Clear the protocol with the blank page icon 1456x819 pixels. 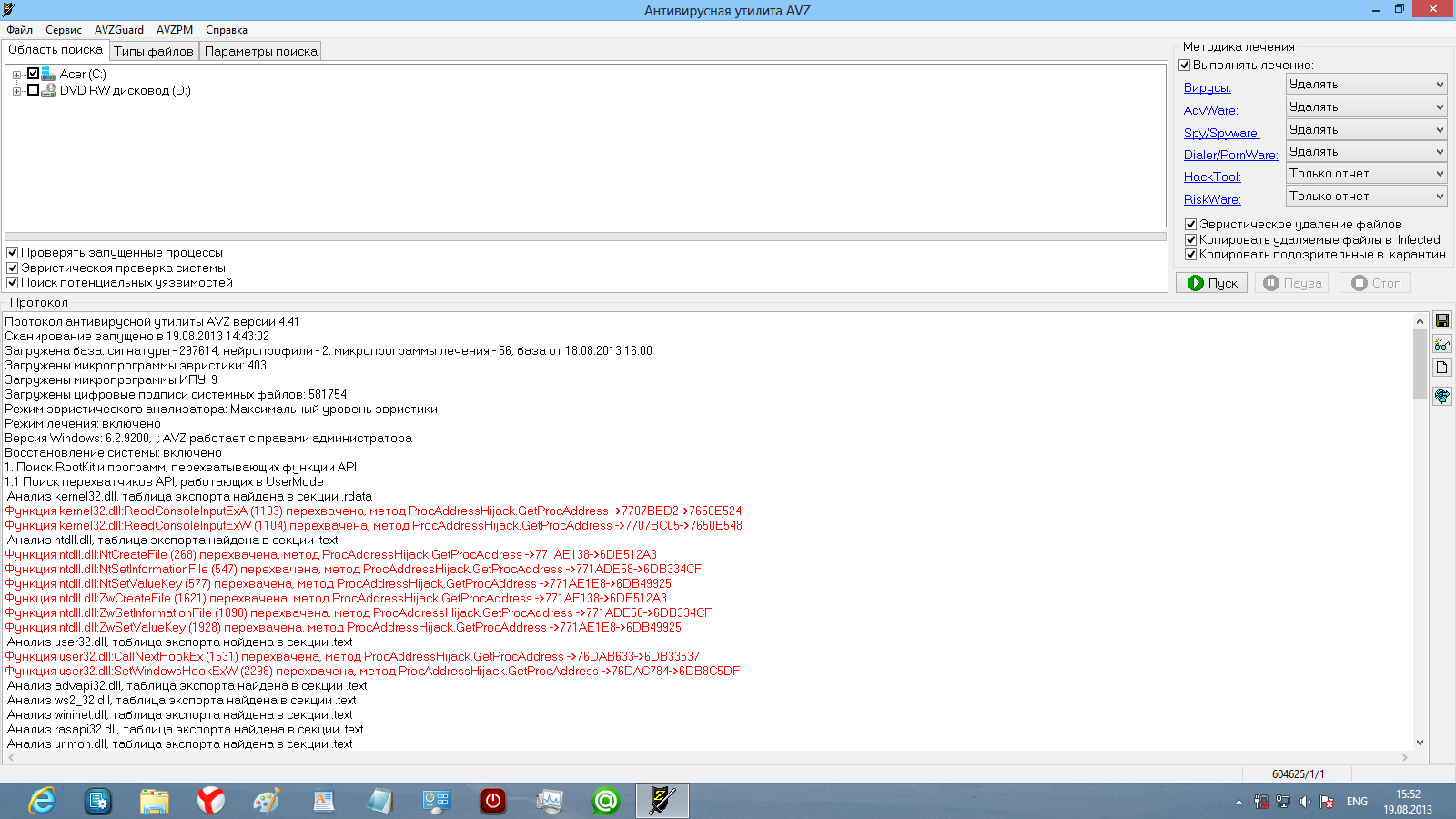coord(1442,368)
